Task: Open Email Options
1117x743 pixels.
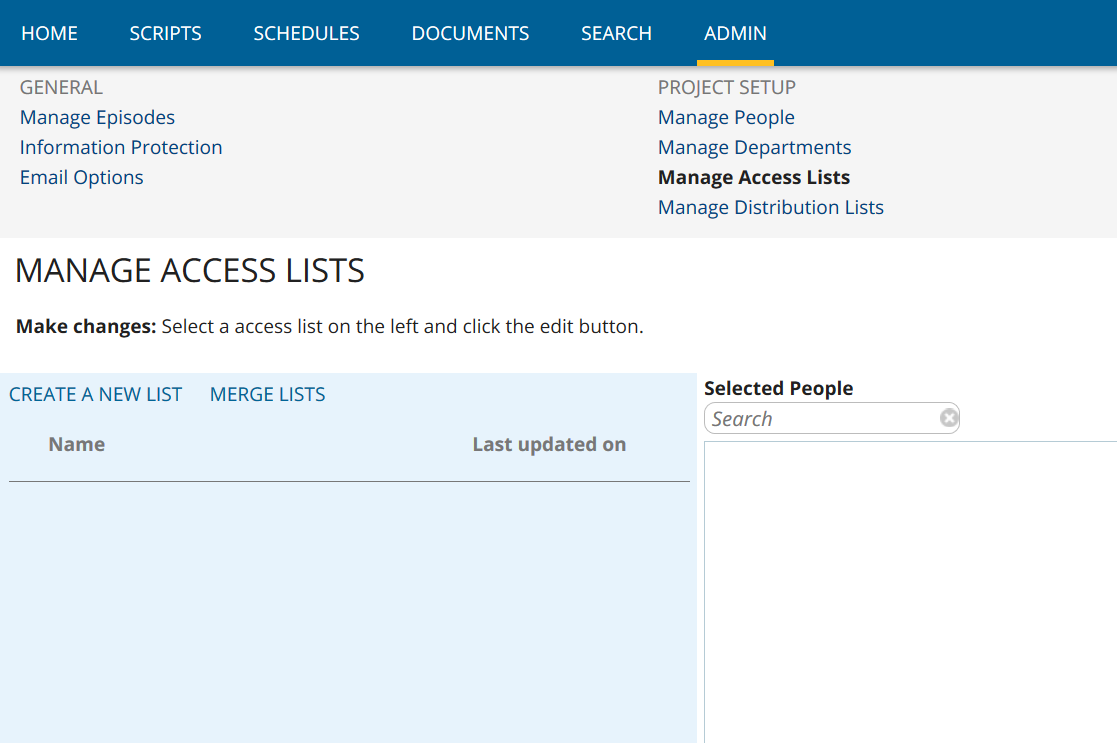Action: tap(82, 177)
